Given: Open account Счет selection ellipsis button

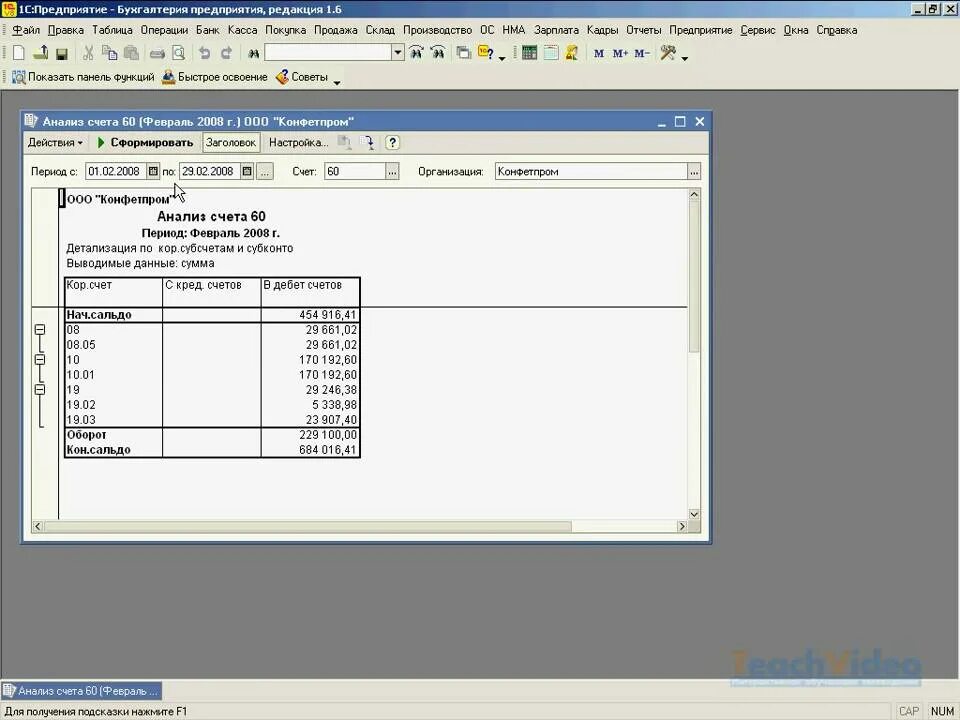Looking at the screenshot, I should (392, 172).
